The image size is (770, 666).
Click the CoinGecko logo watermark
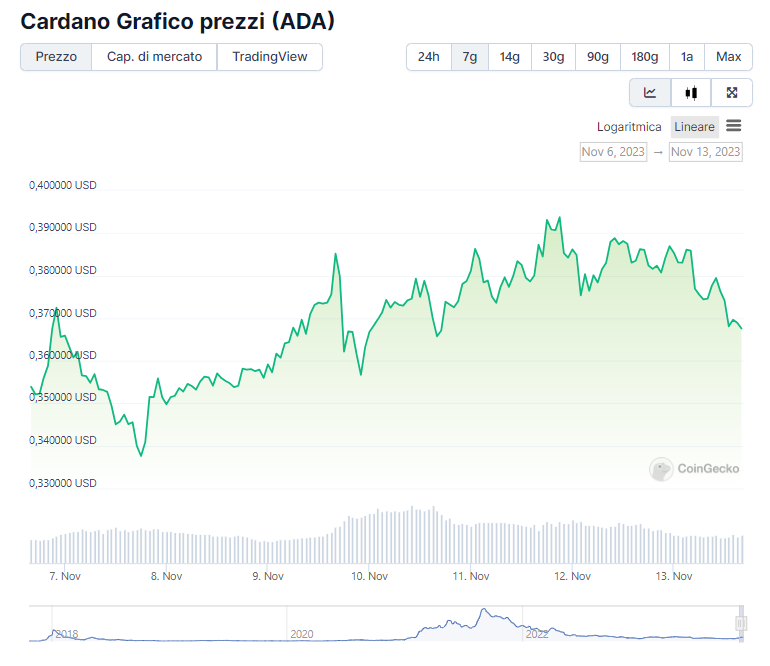coord(696,468)
